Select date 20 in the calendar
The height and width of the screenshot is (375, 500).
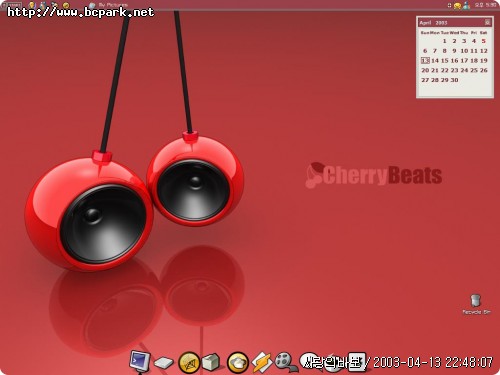[x=425, y=70]
